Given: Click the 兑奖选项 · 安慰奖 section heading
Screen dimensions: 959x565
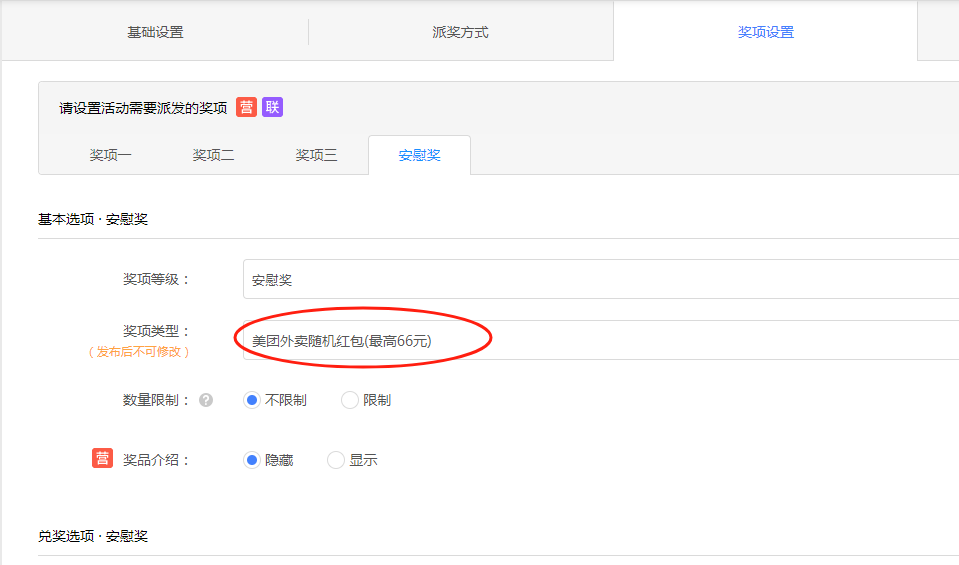Looking at the screenshot, I should (93, 536).
